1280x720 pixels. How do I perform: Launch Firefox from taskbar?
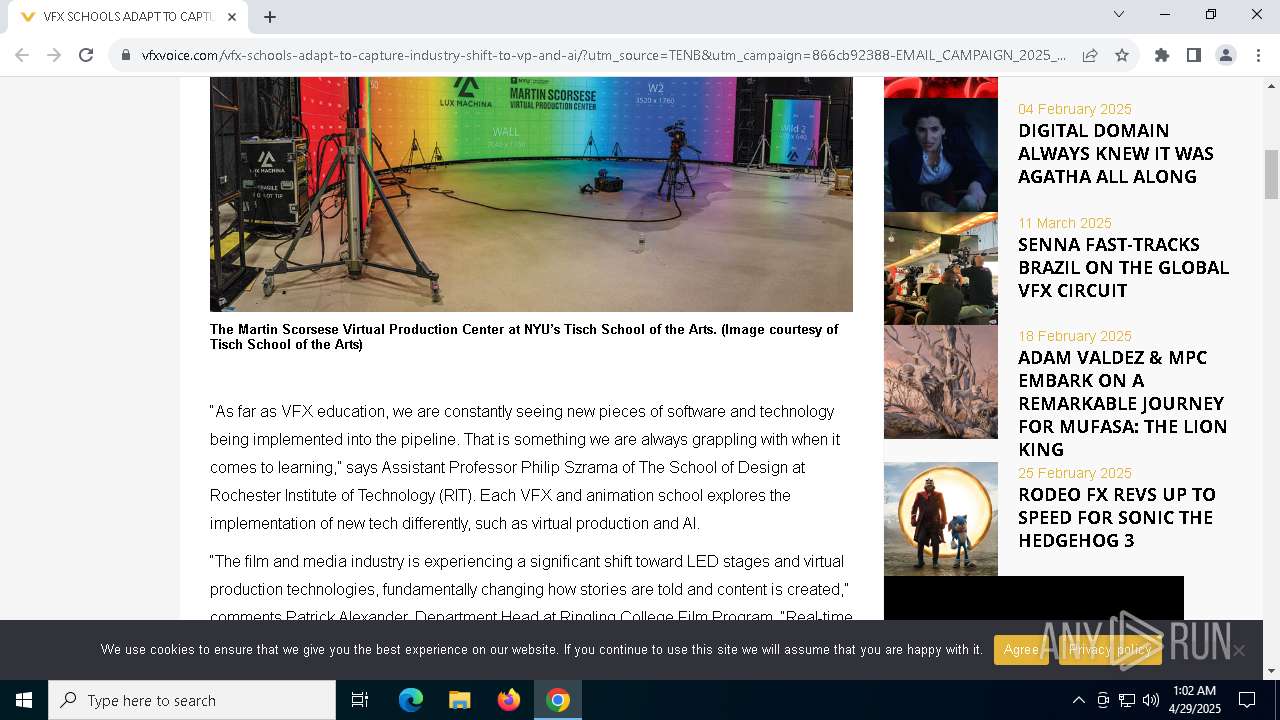coord(509,700)
